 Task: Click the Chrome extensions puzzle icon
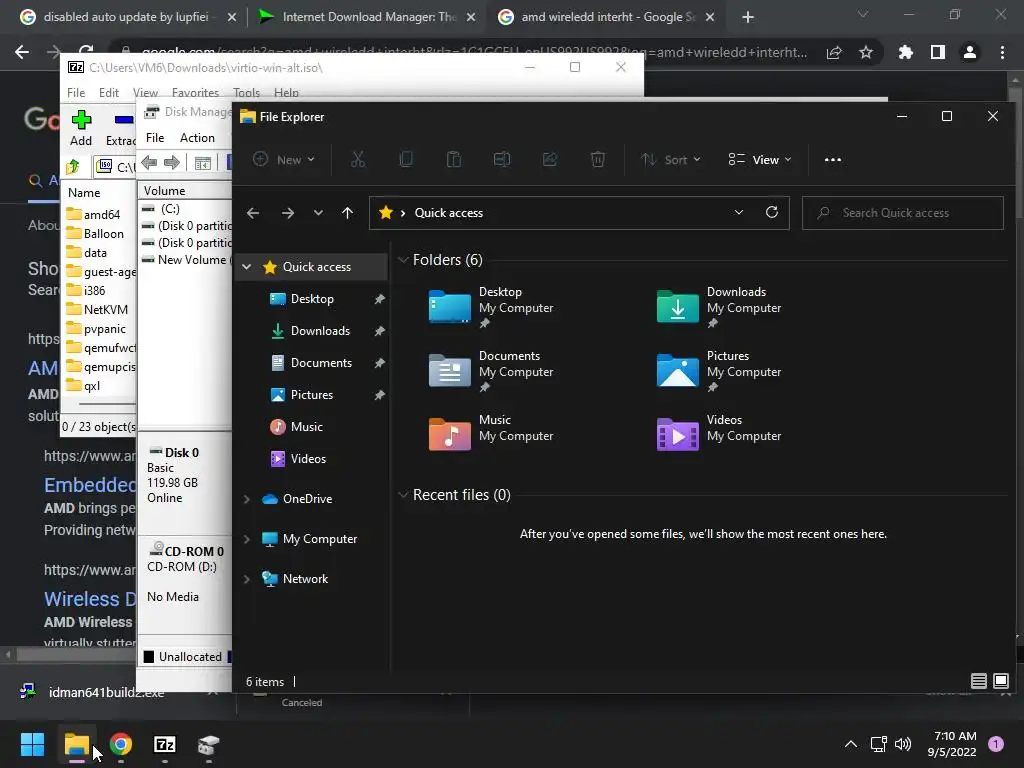905,52
